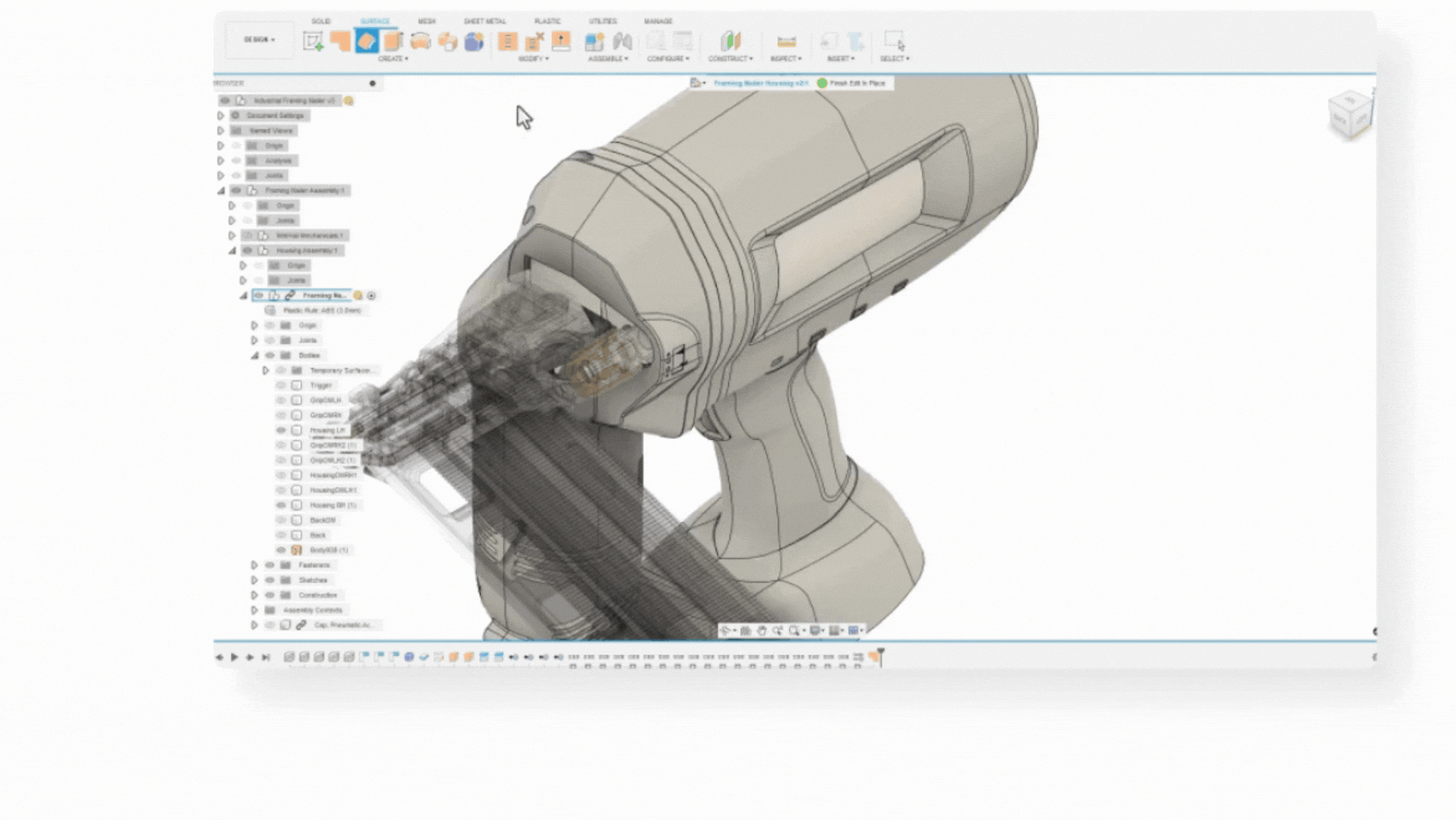Viewport: 1456px width, 820px height.
Task: Click the blue sphere create icon
Action: coord(474,41)
